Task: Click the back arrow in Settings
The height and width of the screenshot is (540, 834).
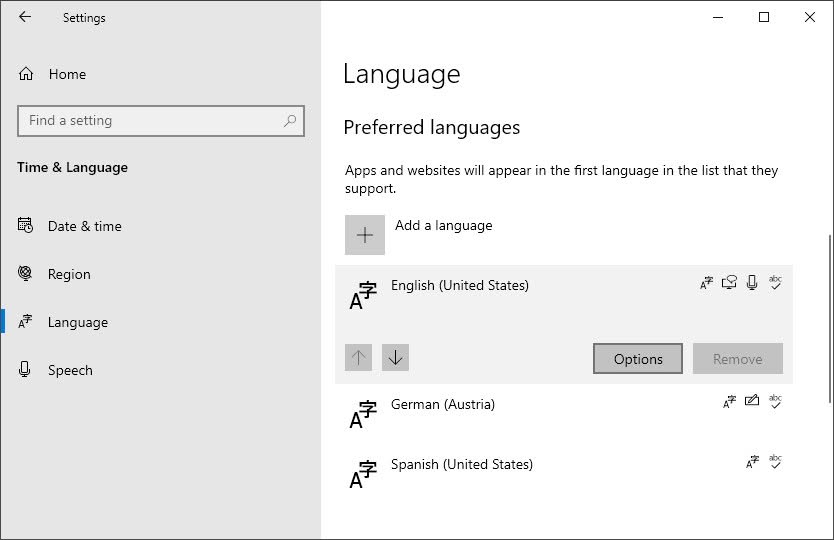Action: [x=25, y=17]
